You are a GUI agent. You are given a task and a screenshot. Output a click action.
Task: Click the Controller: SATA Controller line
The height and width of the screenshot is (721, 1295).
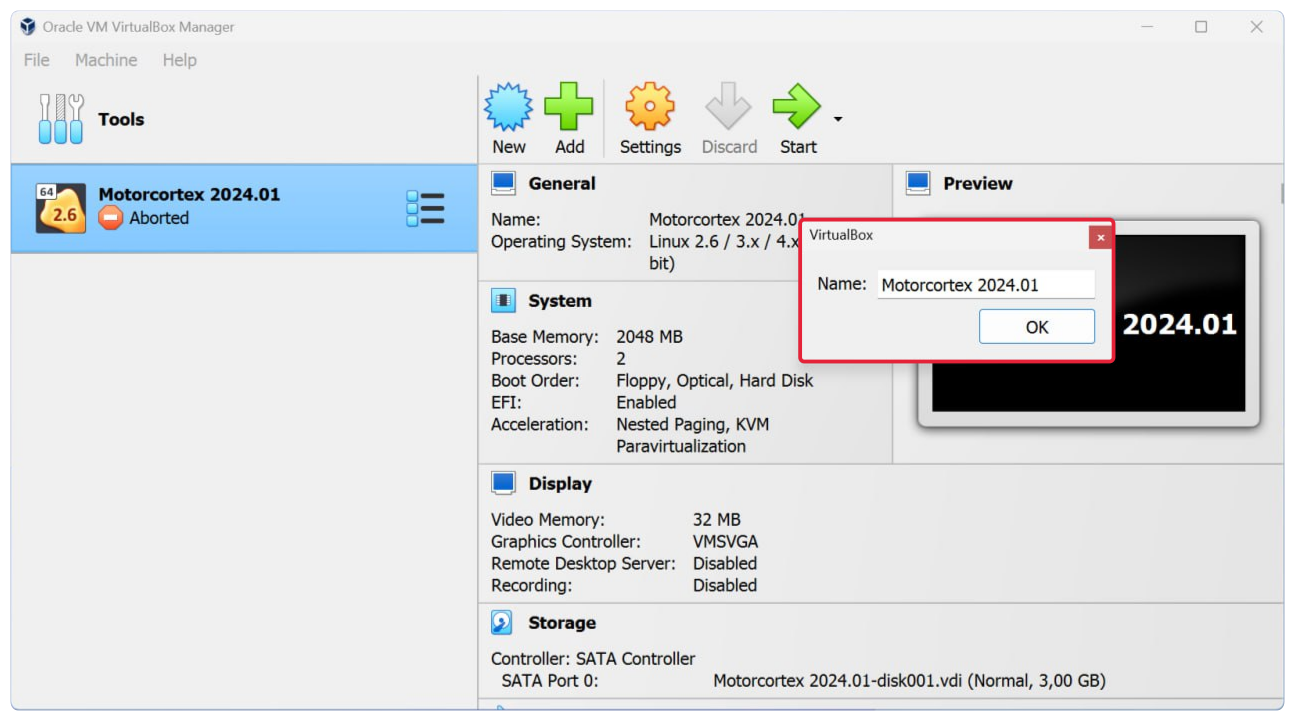tap(593, 659)
